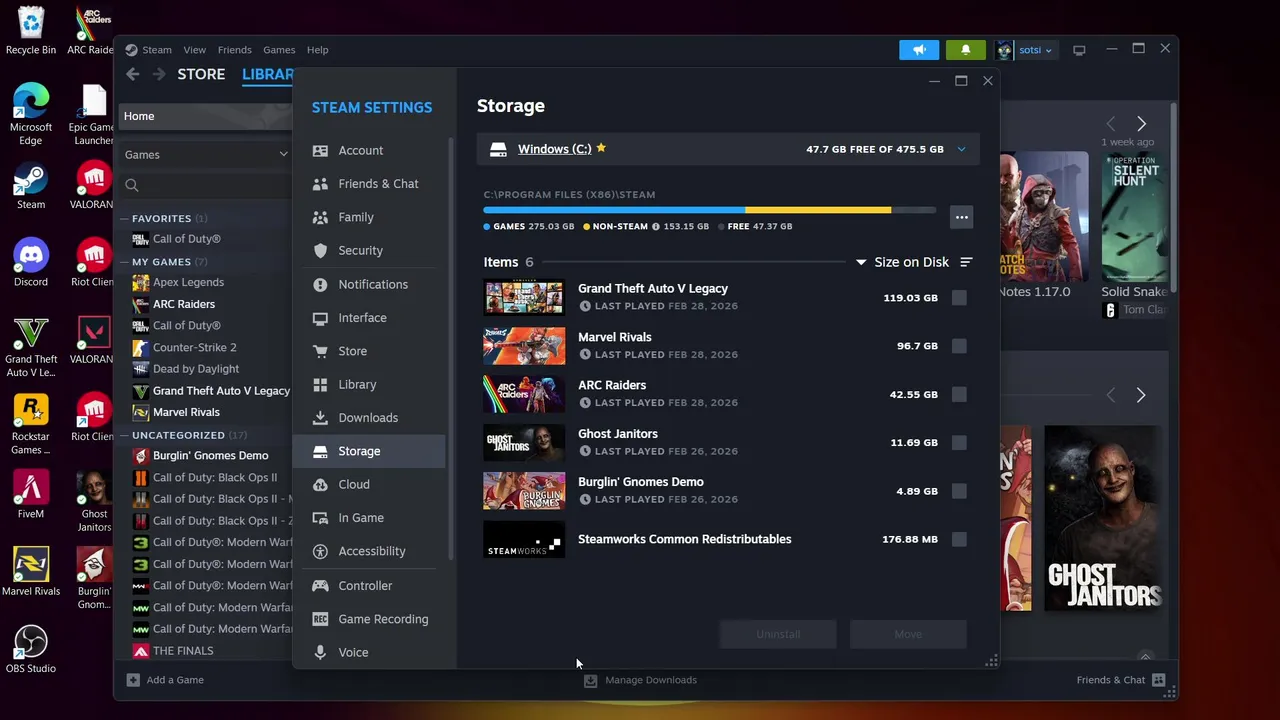Viewport: 1280px width, 720px height.
Task: Click the Marvel Rivals storage thumbnail
Action: click(524, 346)
